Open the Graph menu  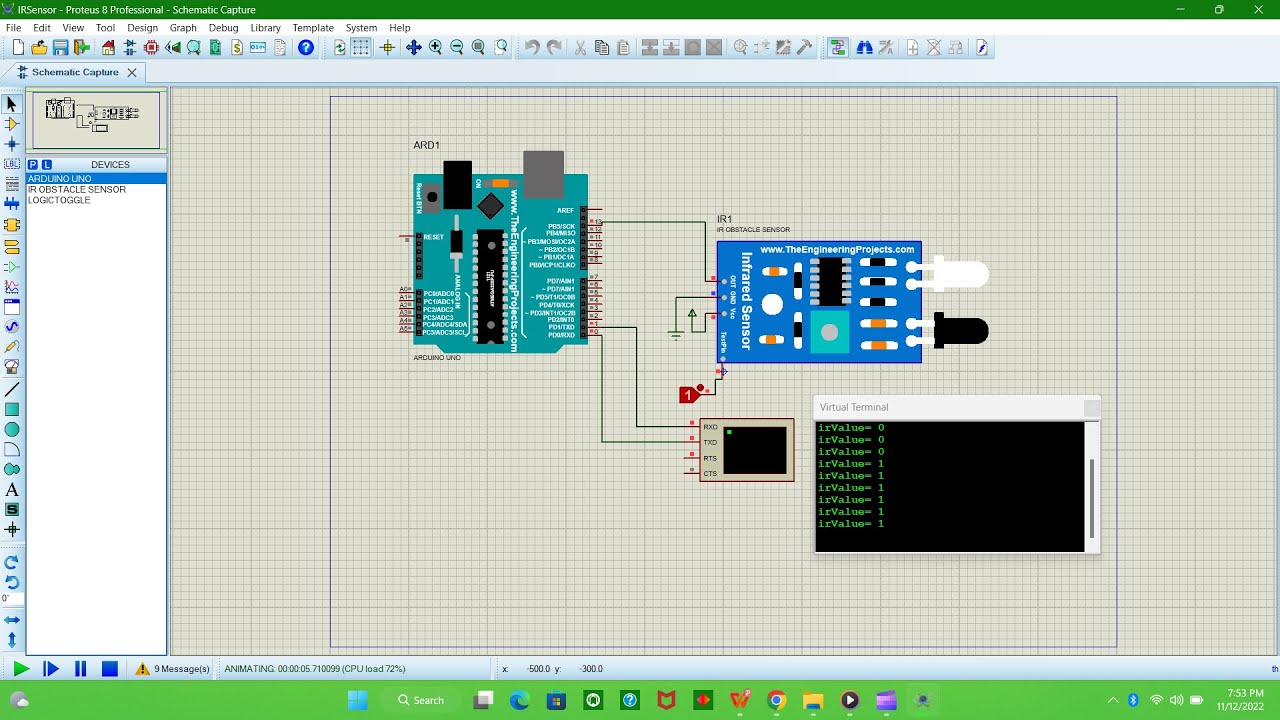tap(183, 28)
